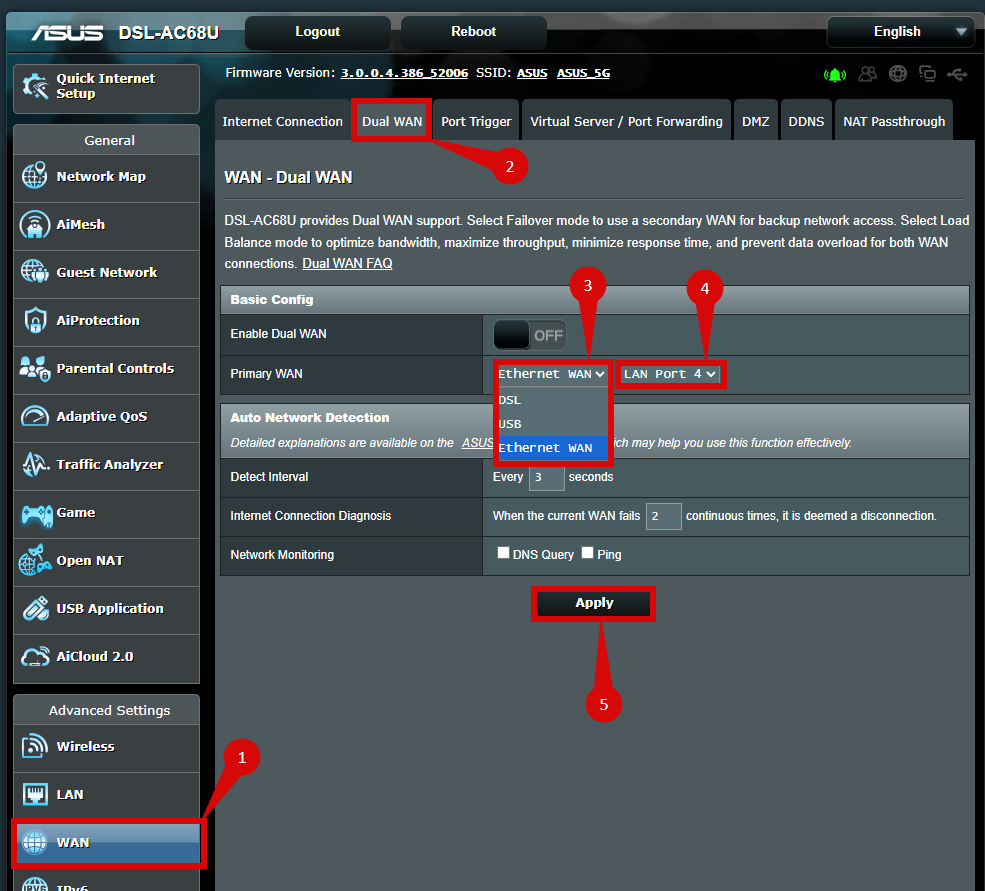Open the Dual WAN FAQ link
Image resolution: width=985 pixels, height=891 pixels.
click(347, 264)
